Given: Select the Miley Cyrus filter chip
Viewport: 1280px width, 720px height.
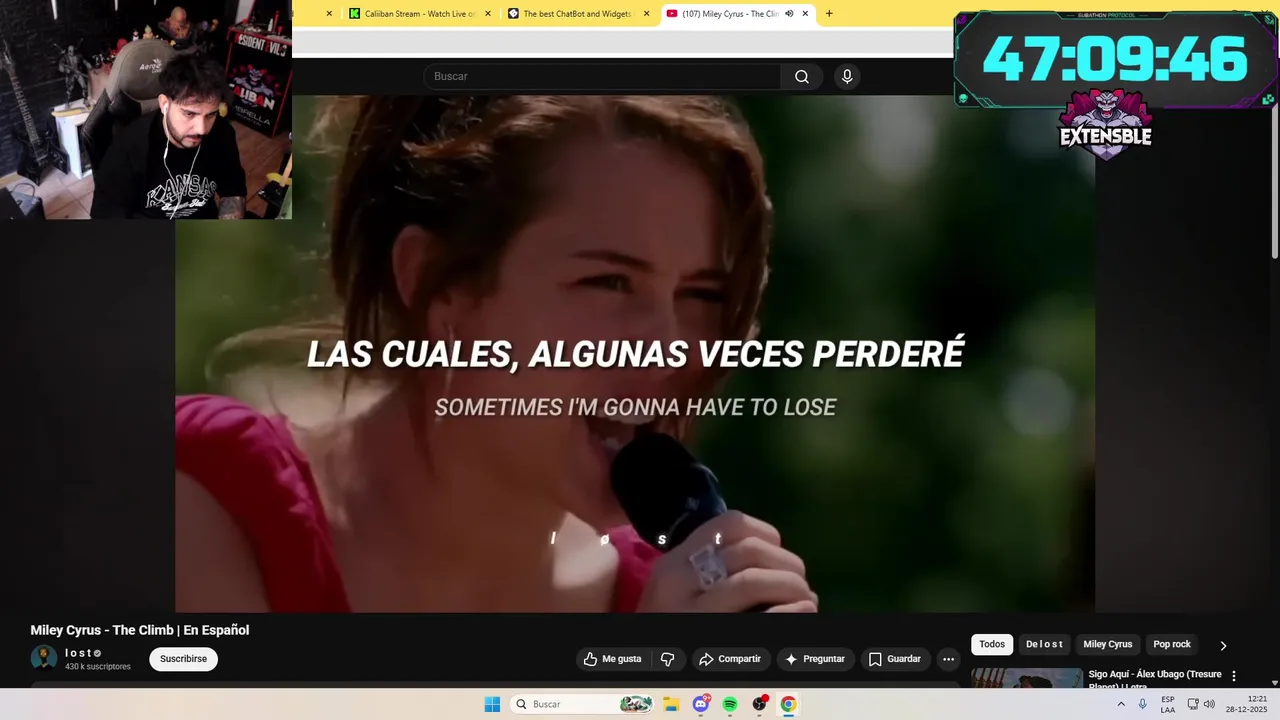Looking at the screenshot, I should click(1107, 645).
